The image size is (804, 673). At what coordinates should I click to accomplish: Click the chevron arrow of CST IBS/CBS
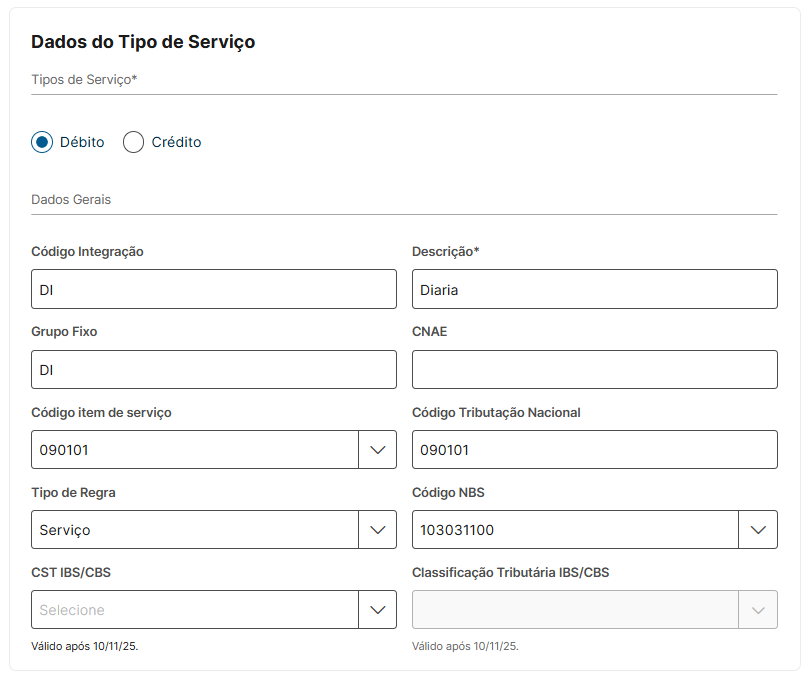[x=377, y=610]
